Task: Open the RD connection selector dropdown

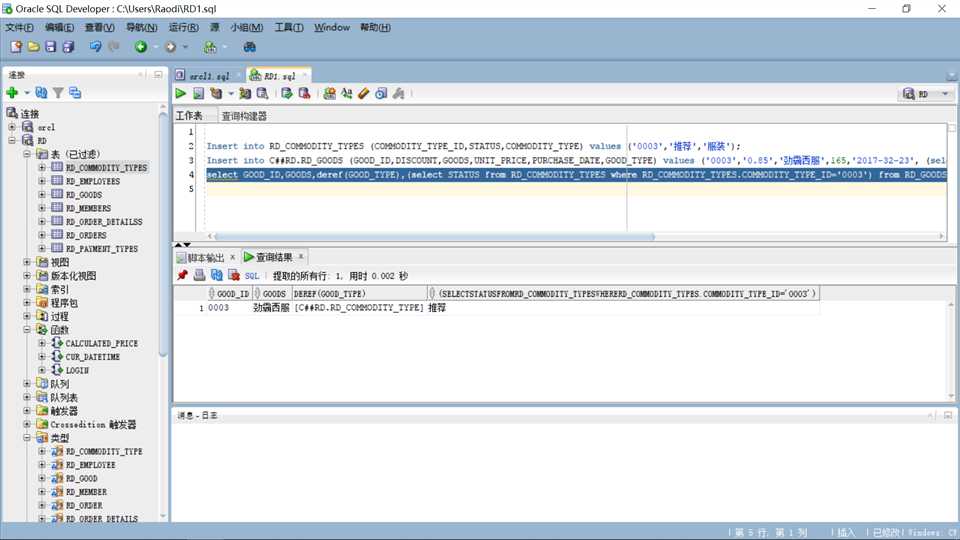Action: click(x=945, y=94)
